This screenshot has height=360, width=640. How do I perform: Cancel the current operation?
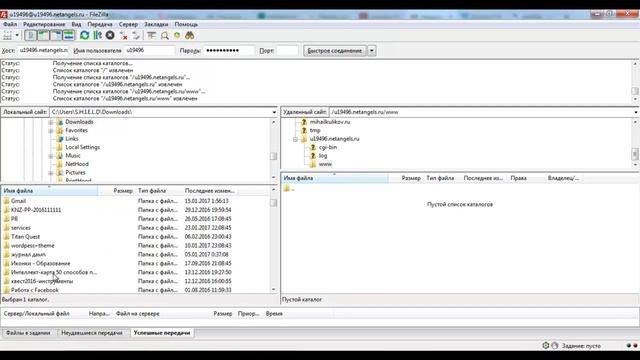pos(110,36)
